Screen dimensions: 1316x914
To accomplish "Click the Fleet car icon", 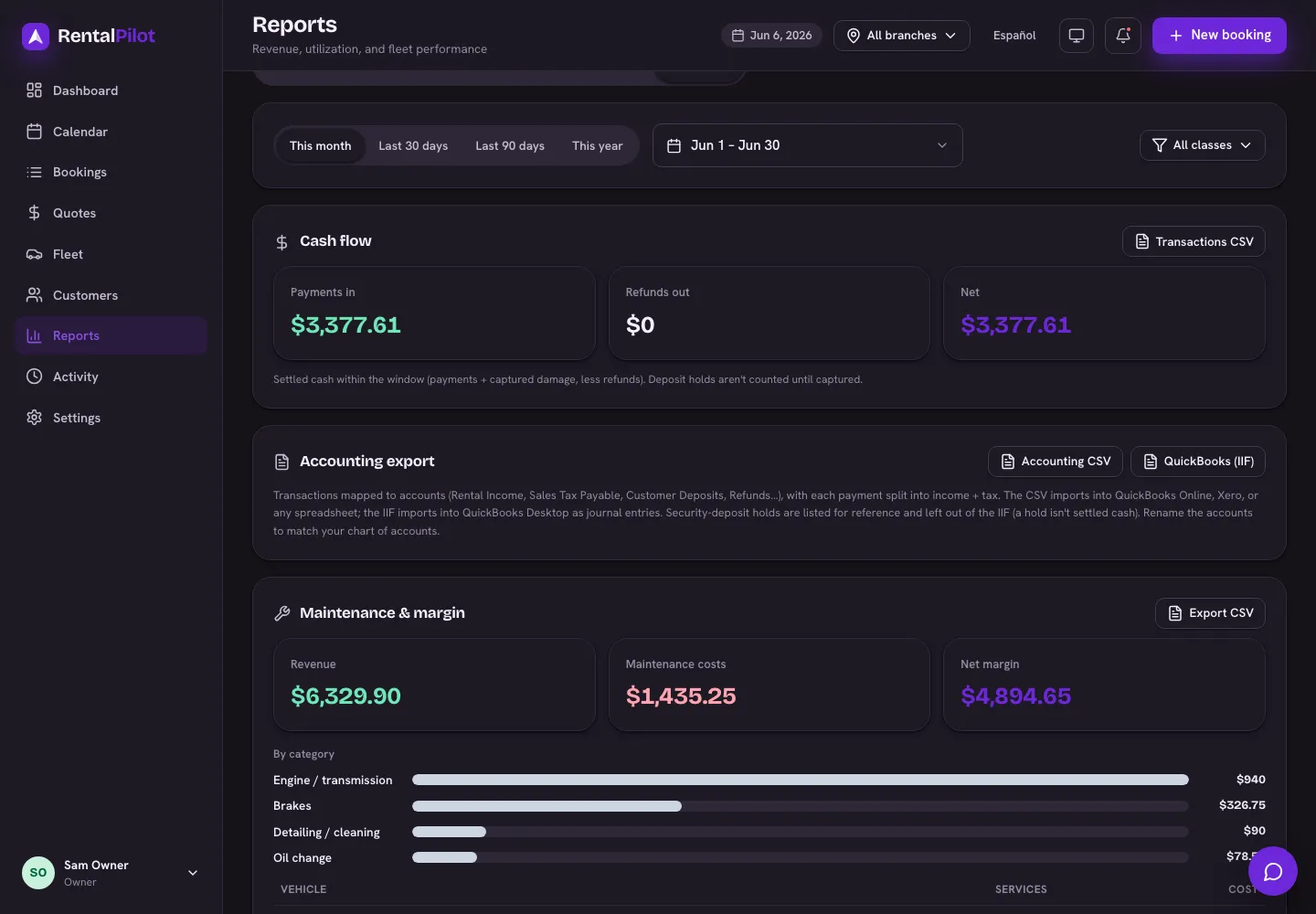I will pyautogui.click(x=34, y=254).
